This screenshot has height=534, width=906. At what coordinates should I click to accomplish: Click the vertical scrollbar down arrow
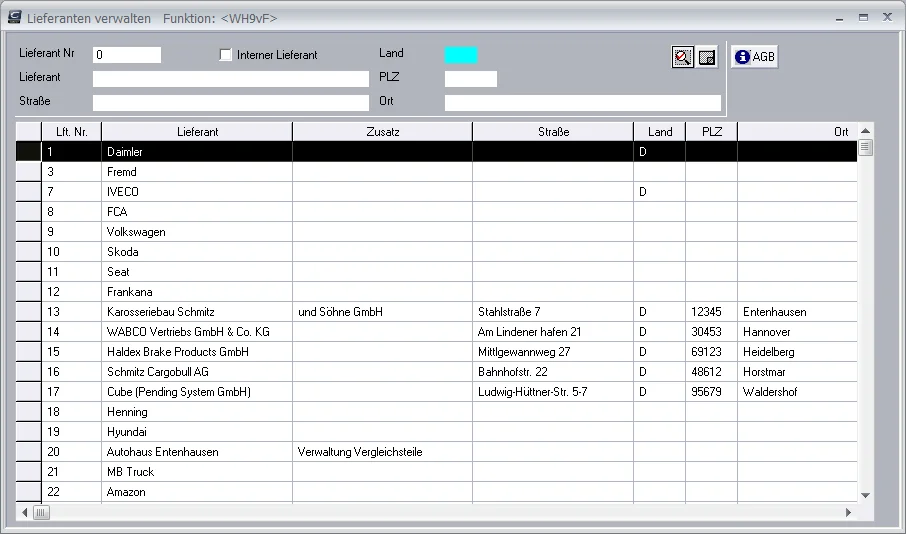[x=865, y=495]
